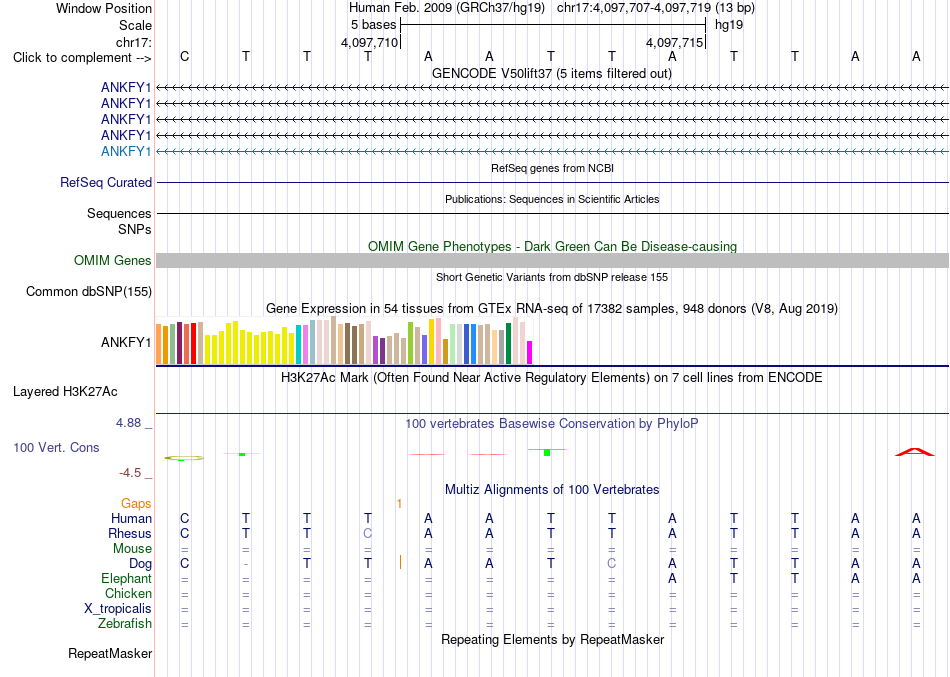Screen dimensions: 950x677
Task: Select the Elephant alignment row label
Action: point(127,578)
